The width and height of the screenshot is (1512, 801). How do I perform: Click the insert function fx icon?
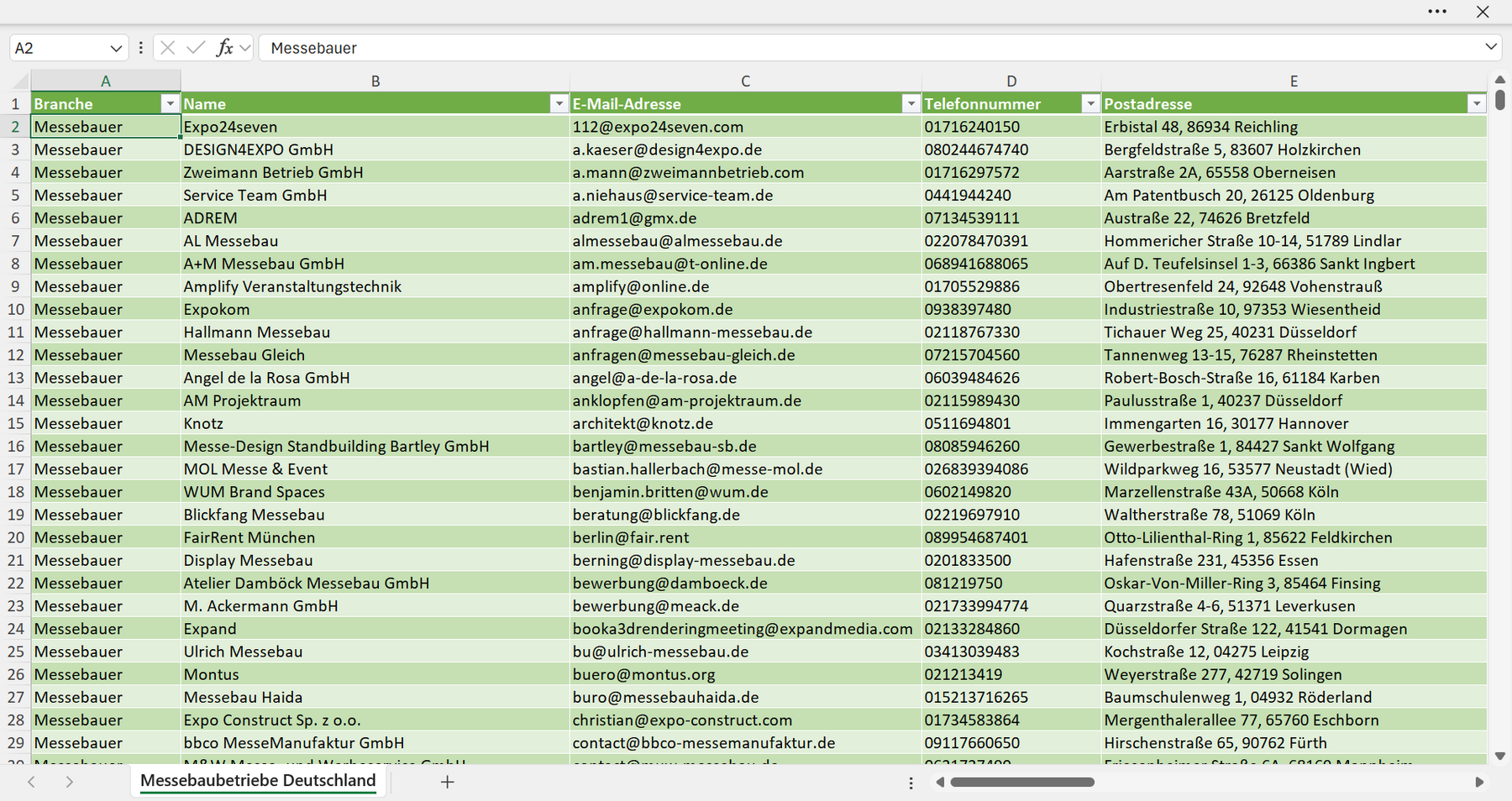224,48
